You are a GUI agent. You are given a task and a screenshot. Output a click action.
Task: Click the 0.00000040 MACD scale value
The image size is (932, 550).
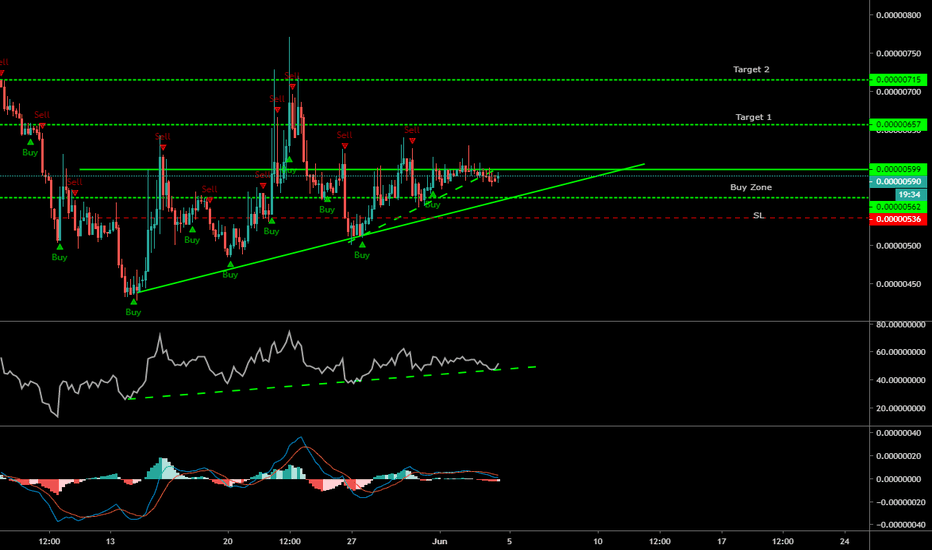(x=899, y=433)
